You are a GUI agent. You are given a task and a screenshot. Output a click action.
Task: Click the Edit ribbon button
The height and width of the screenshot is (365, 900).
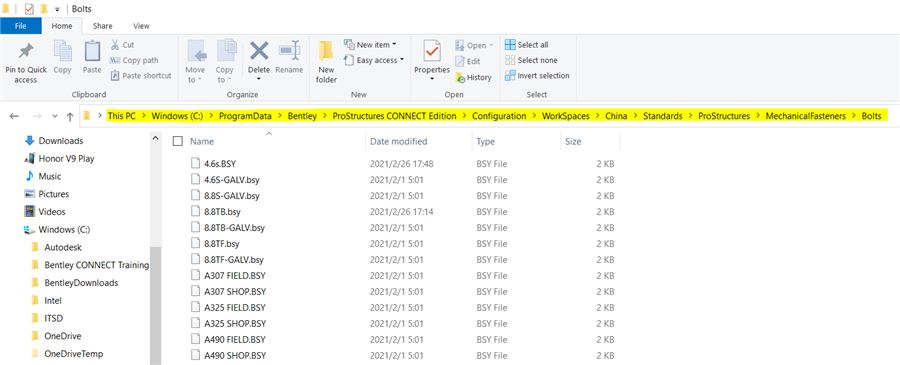click(468, 61)
